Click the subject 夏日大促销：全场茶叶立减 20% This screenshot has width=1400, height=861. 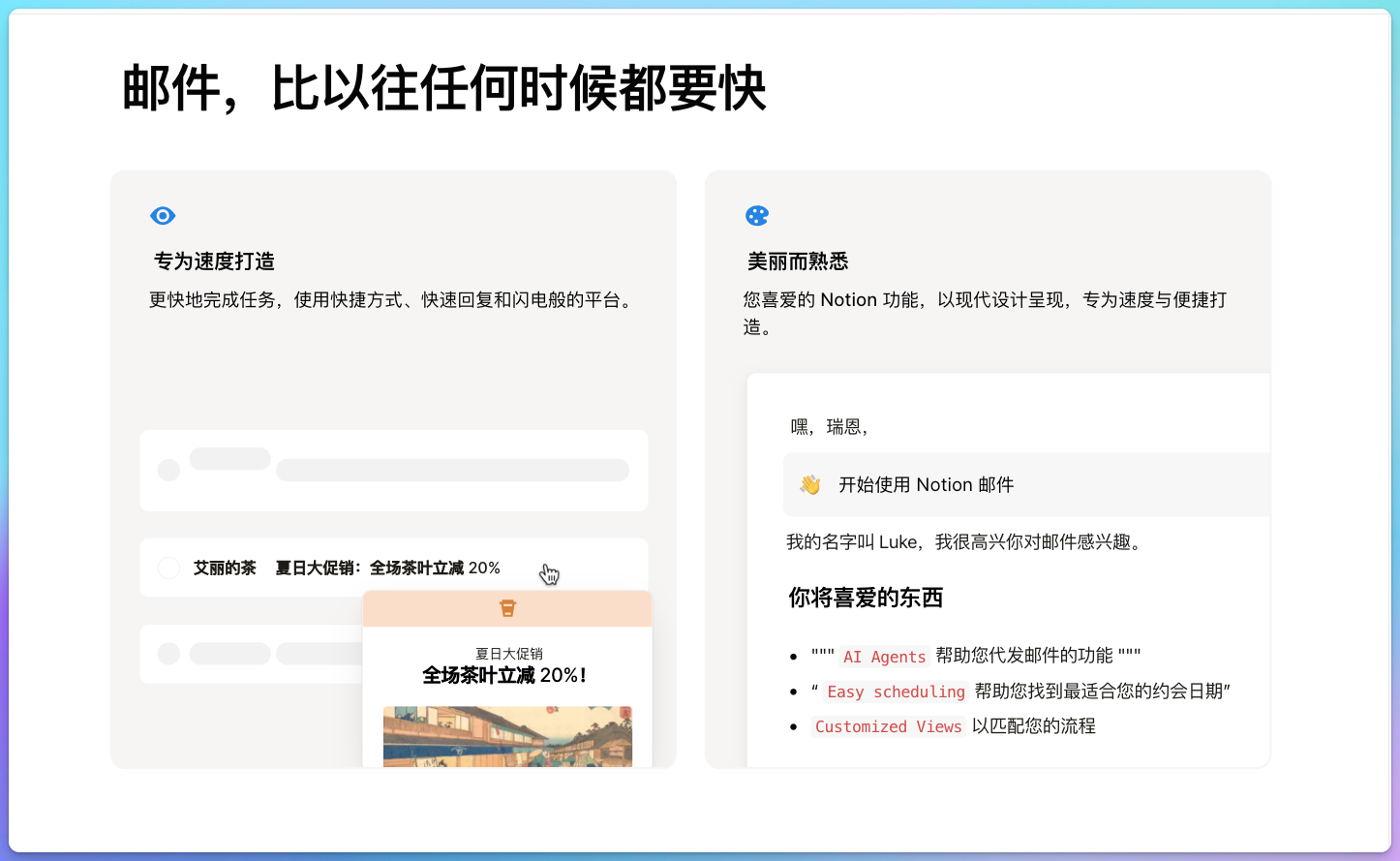(x=387, y=568)
